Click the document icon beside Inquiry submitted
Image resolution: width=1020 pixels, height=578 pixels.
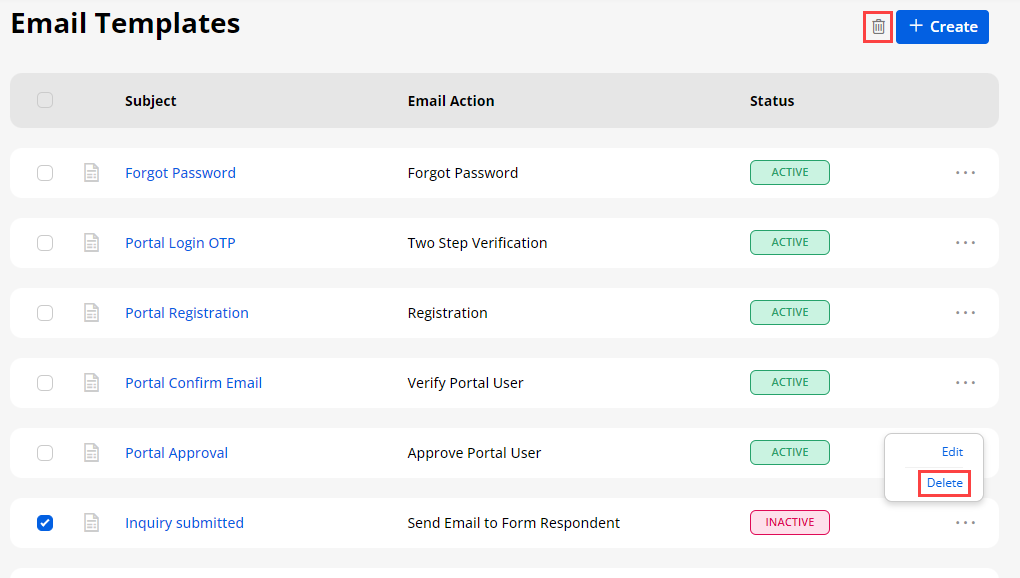pyautogui.click(x=91, y=523)
